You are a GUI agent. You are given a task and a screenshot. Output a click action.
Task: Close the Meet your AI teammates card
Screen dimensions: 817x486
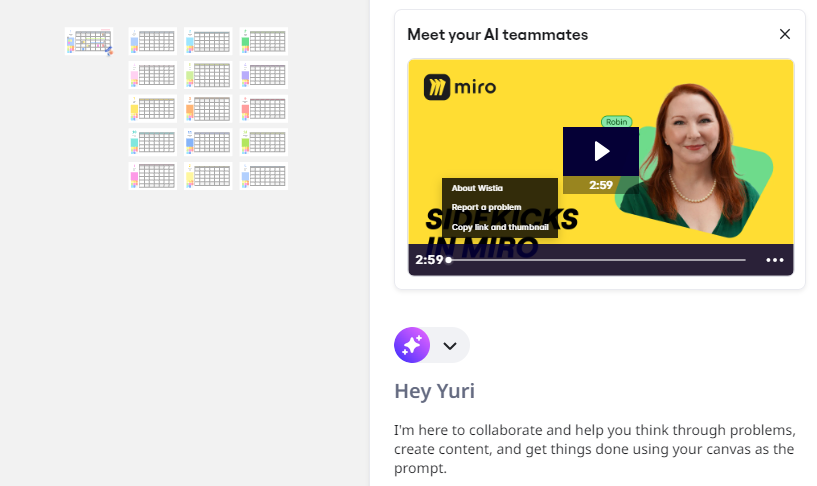click(x=785, y=34)
